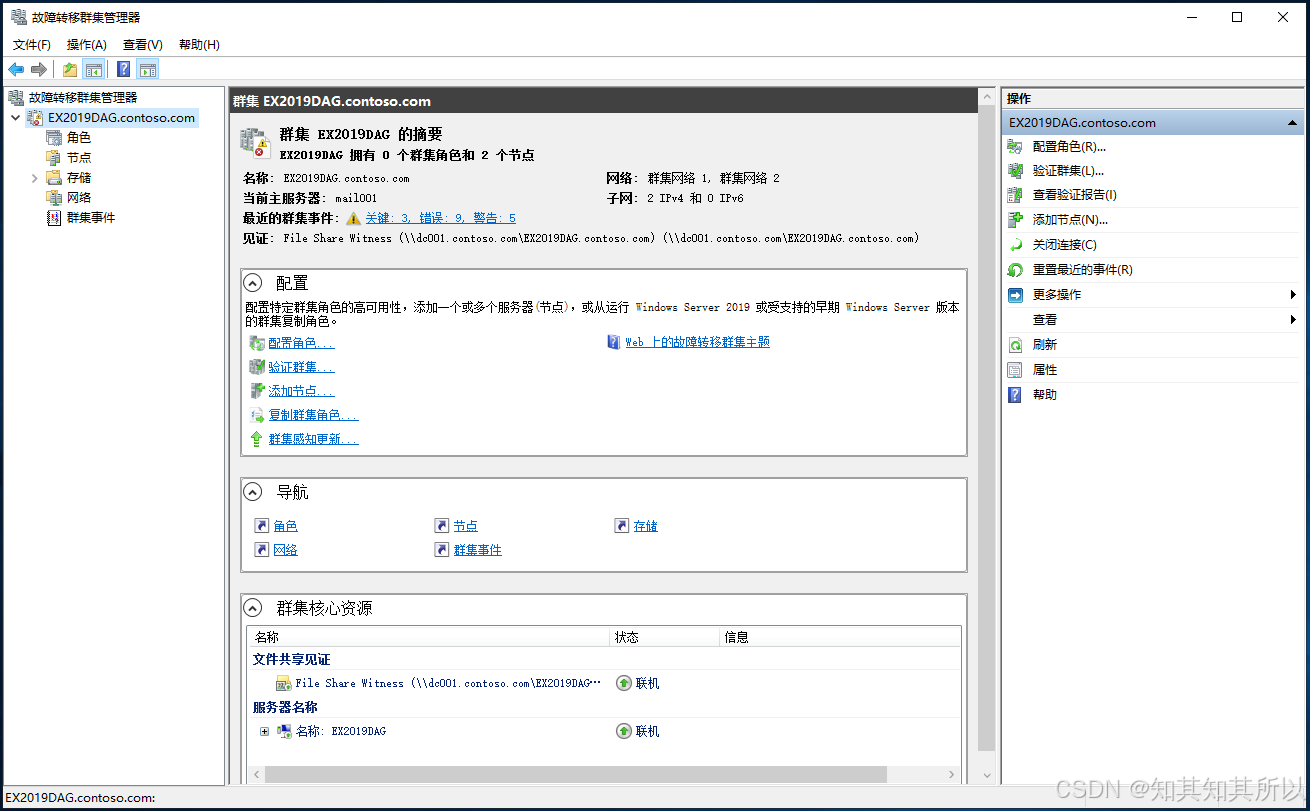The width and height of the screenshot is (1310, 811).
Task: Collapse the 导航 section
Action: point(254,492)
